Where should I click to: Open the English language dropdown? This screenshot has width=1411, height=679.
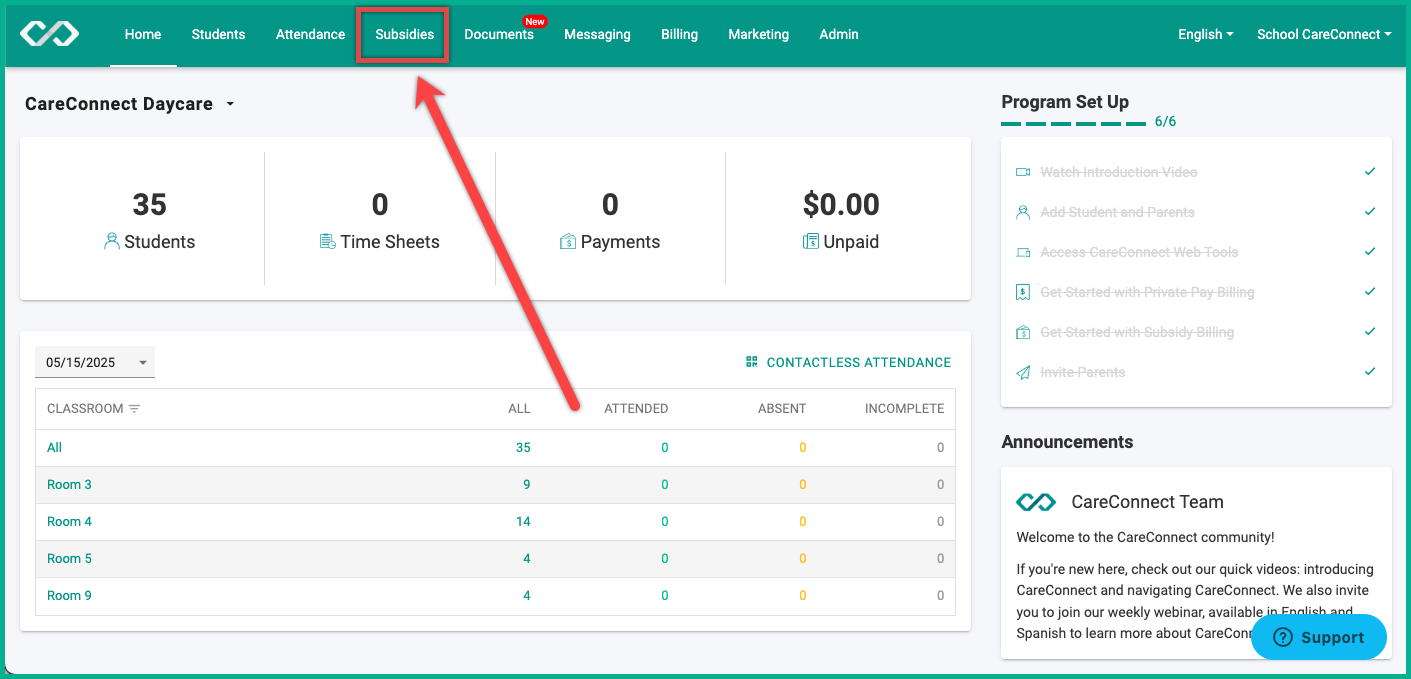1205,34
